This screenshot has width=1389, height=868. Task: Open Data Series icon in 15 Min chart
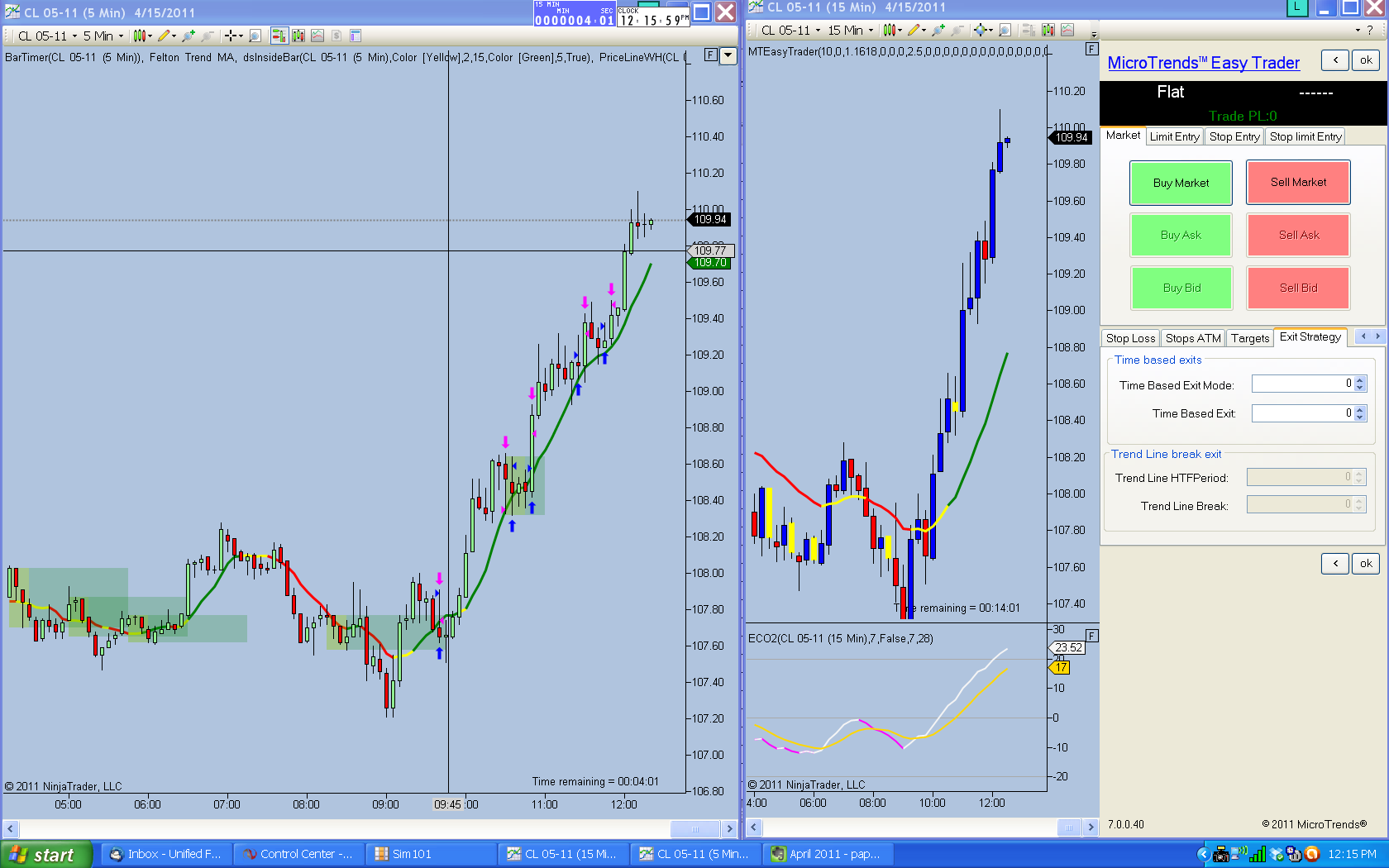(1048, 30)
